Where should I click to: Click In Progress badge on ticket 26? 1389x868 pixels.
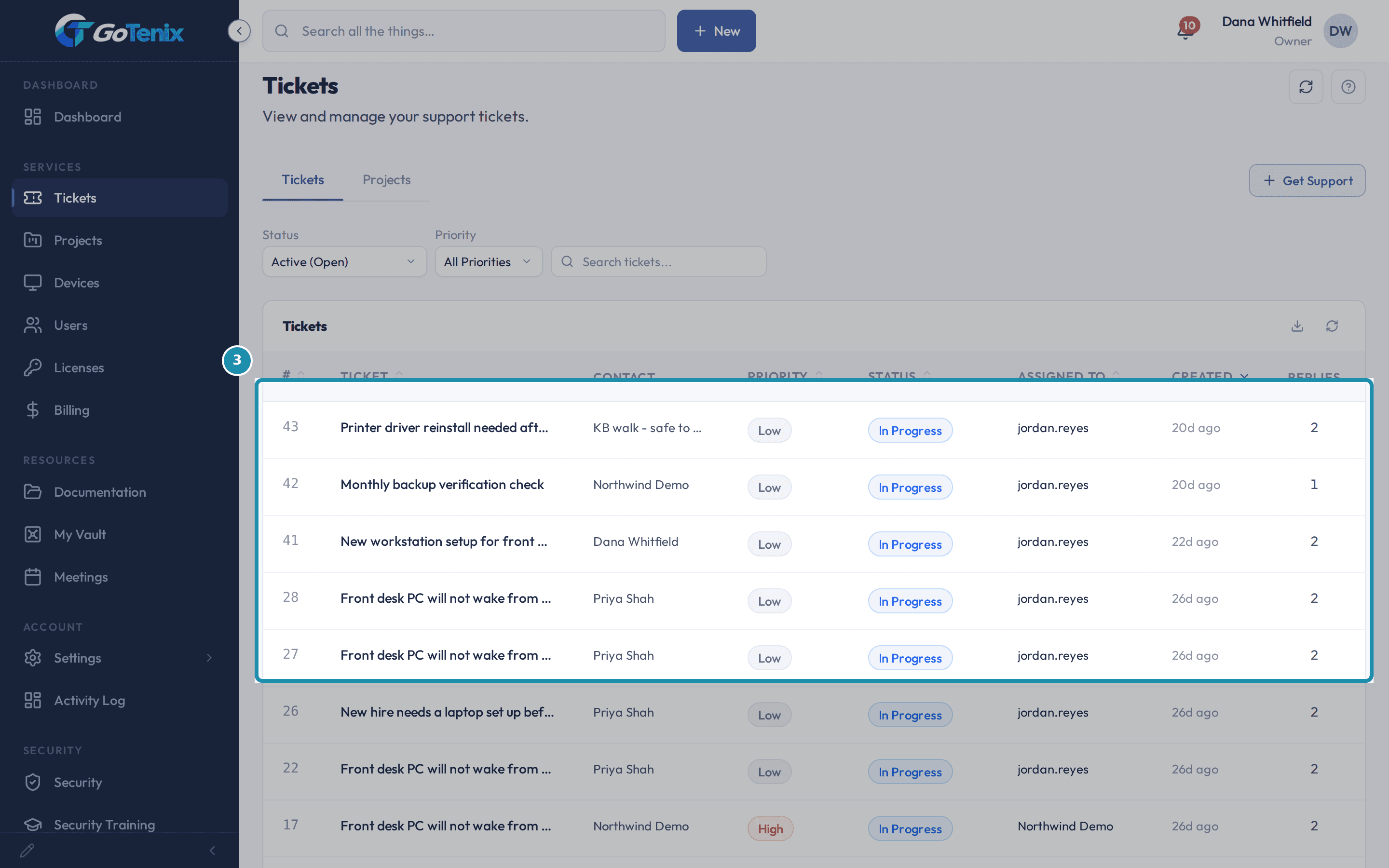[x=910, y=715]
